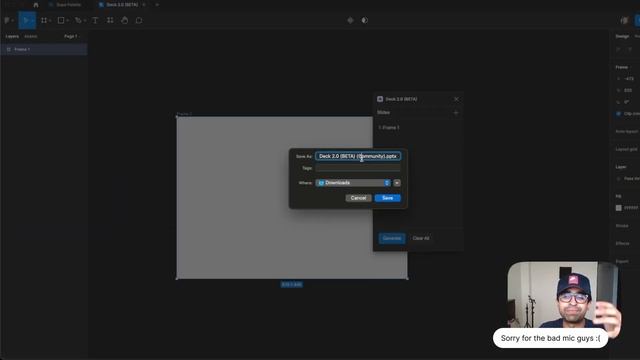Switch to the Assets tab

click(31, 36)
